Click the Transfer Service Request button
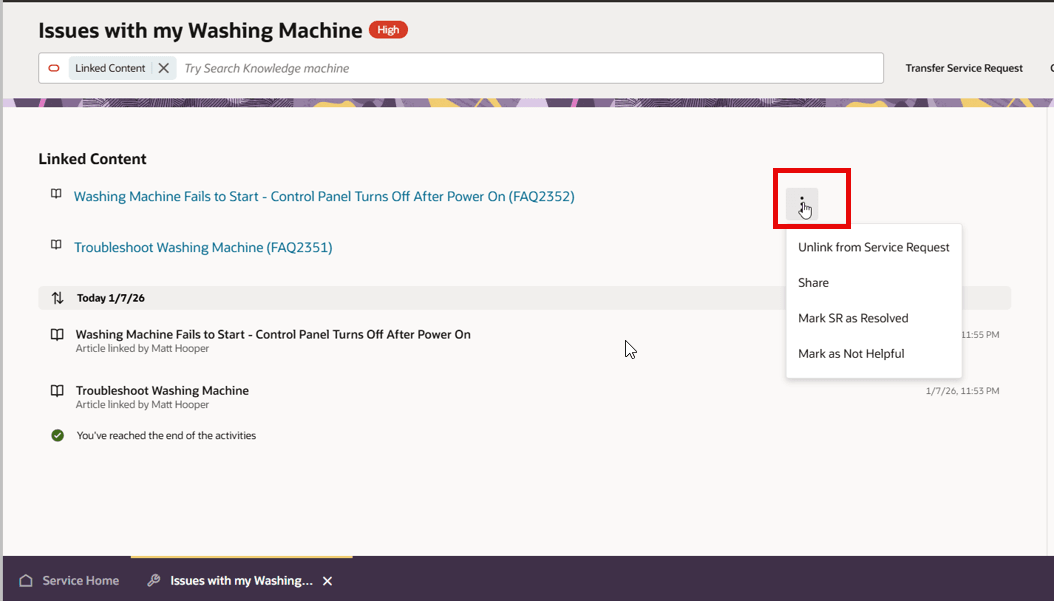 (963, 67)
